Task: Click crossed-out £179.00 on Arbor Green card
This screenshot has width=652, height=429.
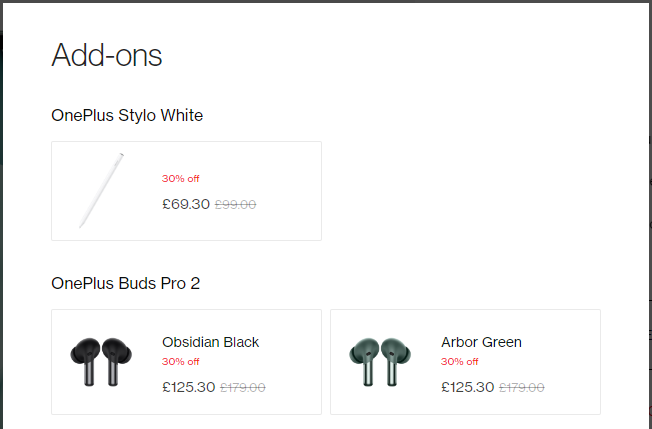Action: click(x=522, y=388)
